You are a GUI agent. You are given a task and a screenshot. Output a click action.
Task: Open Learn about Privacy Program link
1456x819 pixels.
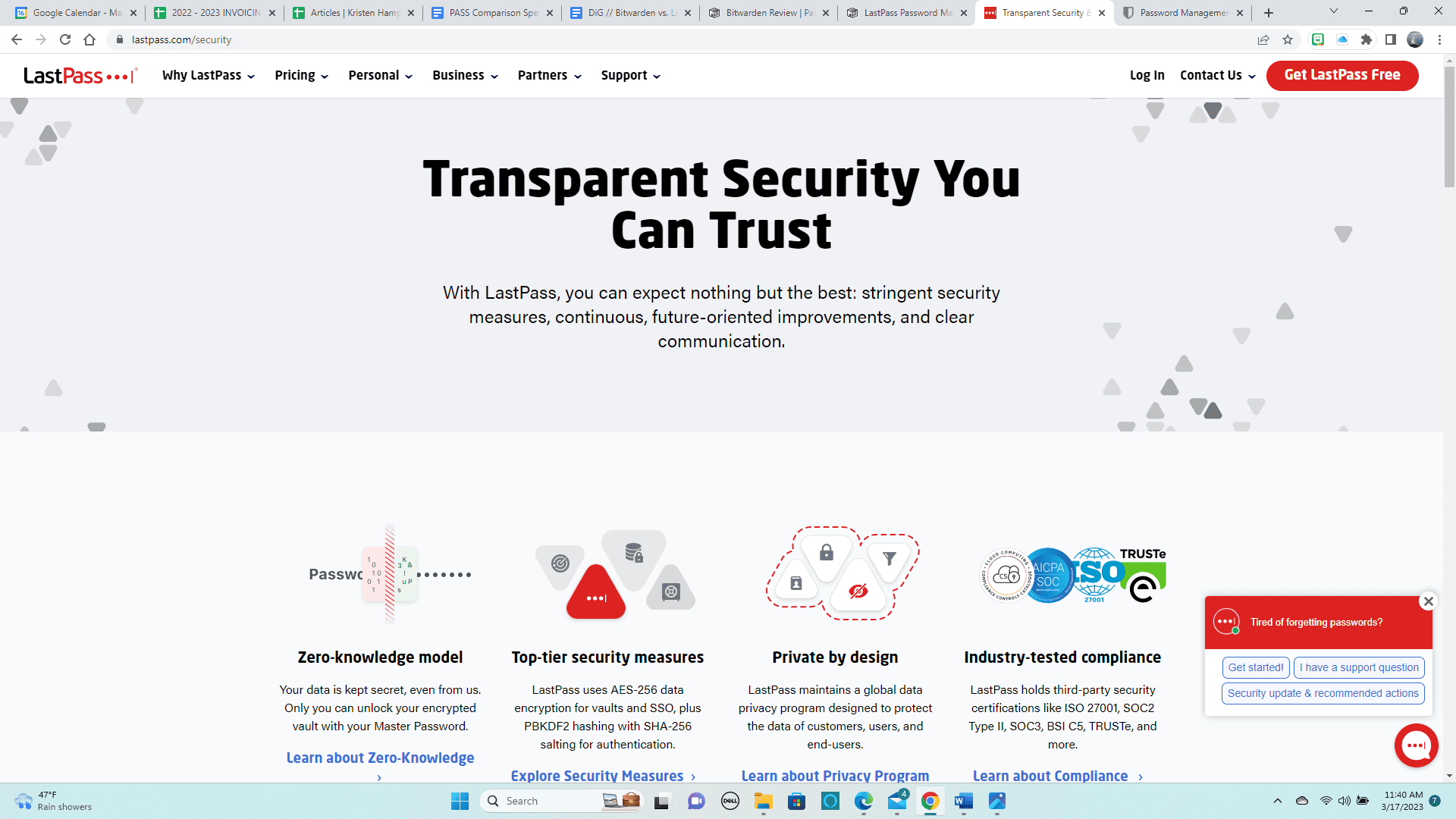[835, 776]
